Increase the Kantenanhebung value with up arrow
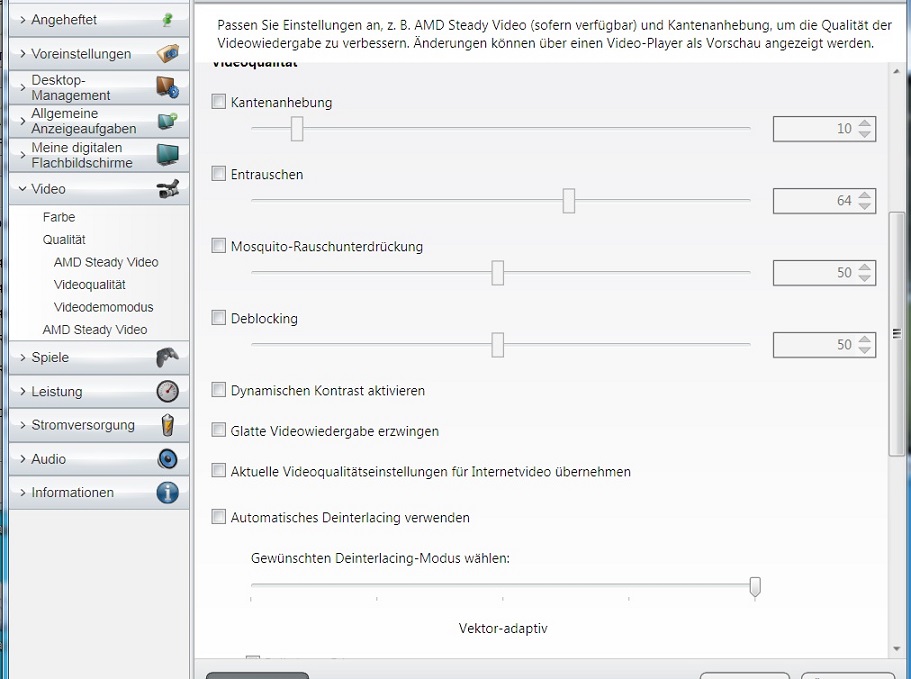This screenshot has width=911, height=679. [865, 124]
